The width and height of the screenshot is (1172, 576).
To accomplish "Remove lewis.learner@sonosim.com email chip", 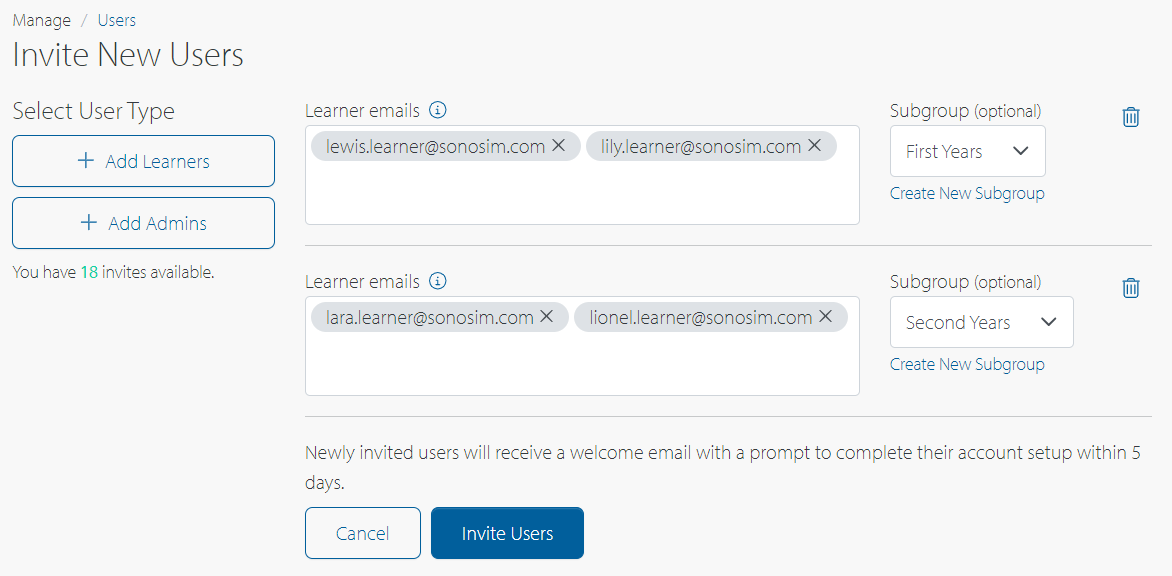I will (x=559, y=146).
